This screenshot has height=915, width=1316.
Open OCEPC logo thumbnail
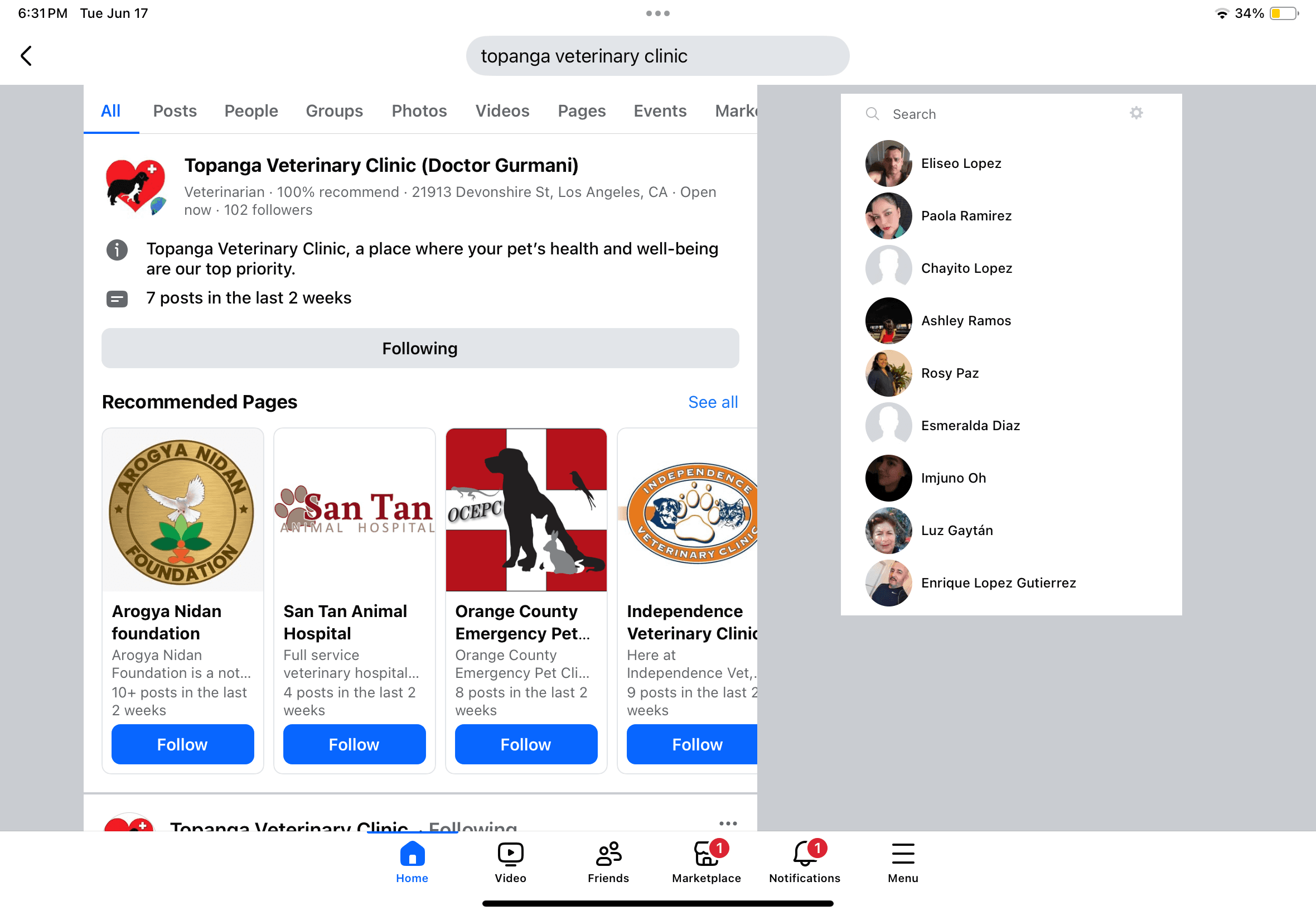(x=526, y=511)
